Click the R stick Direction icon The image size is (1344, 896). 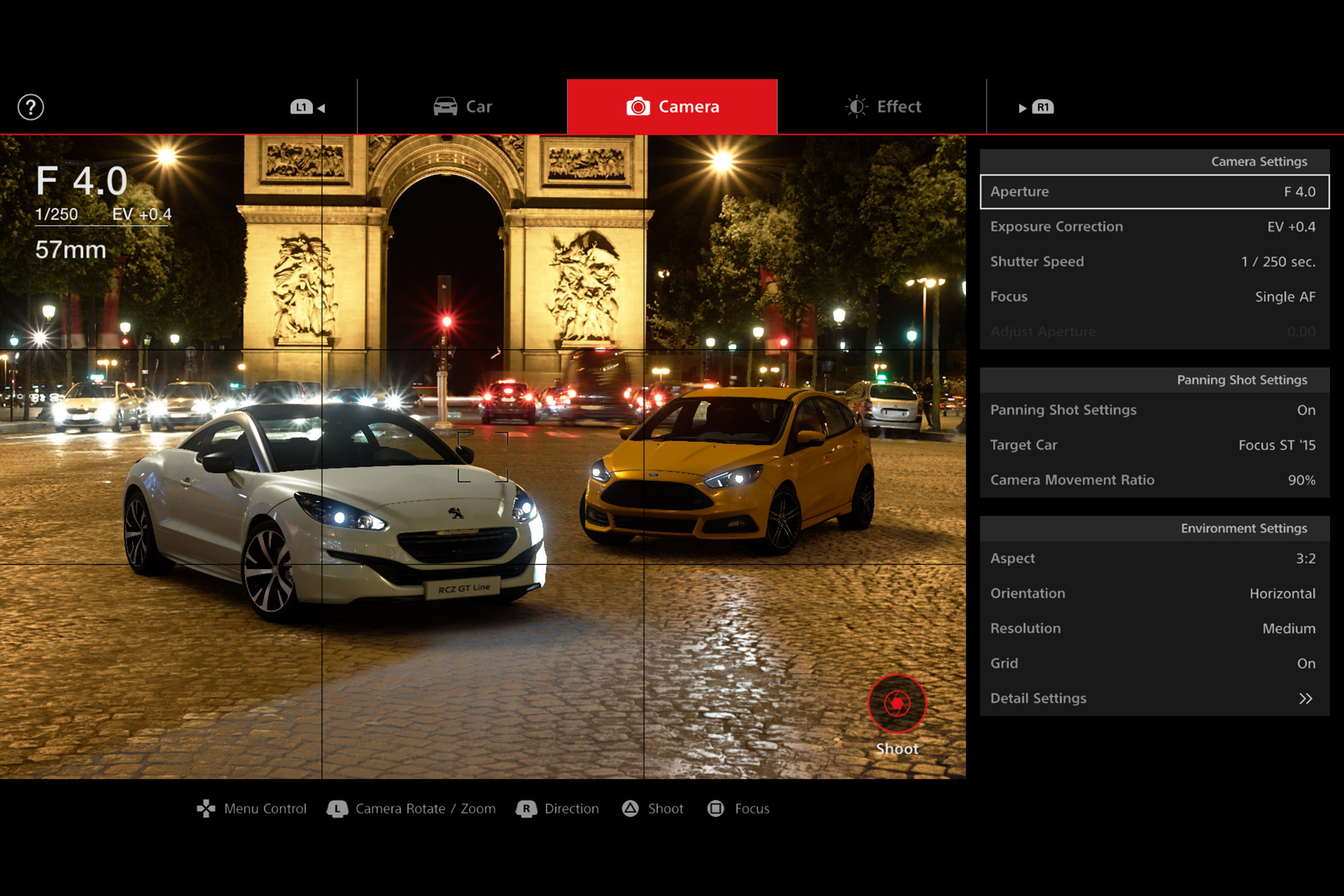tap(526, 809)
